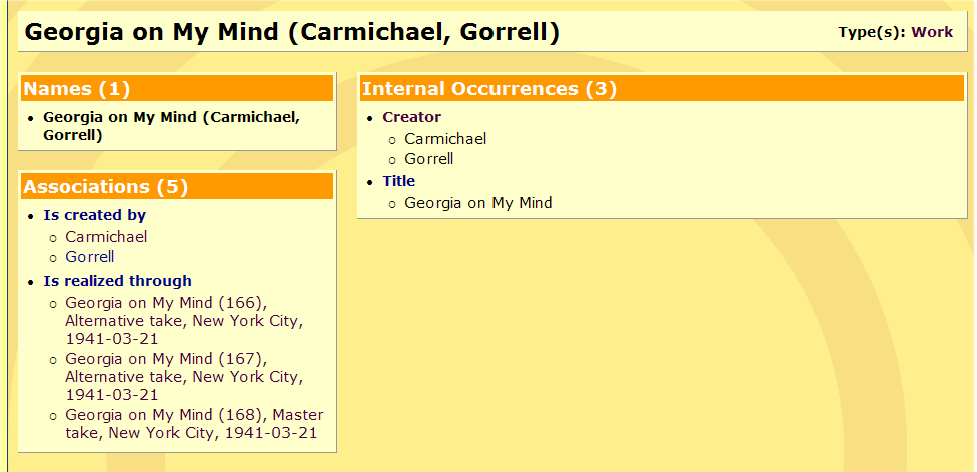977x472 pixels.
Task: Click the Associations (5) section header
Action: pyautogui.click(x=105, y=187)
